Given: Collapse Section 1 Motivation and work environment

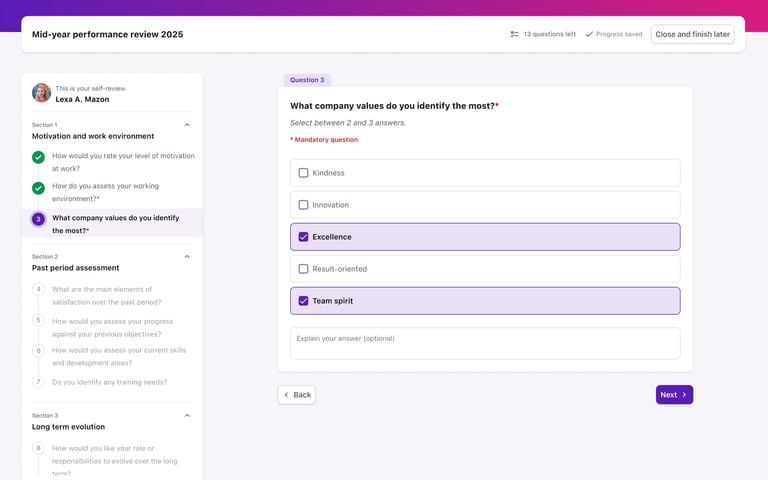Looking at the screenshot, I should (187, 125).
